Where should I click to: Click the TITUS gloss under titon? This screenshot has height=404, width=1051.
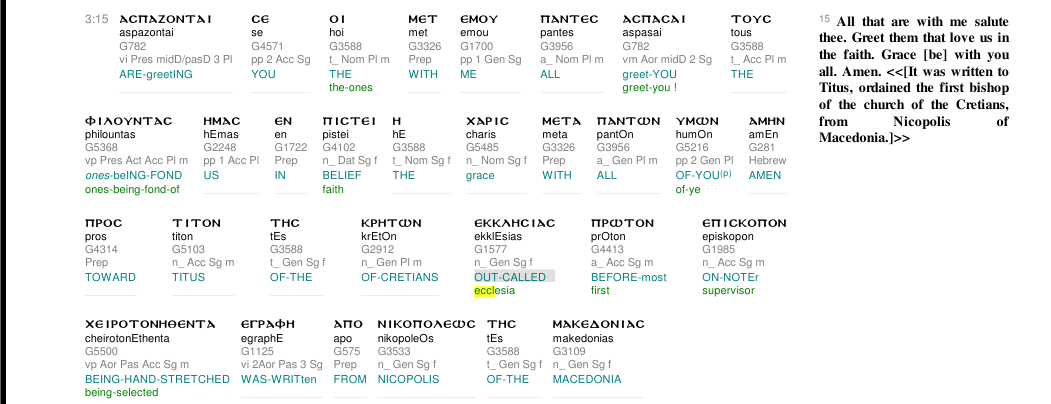(x=188, y=277)
